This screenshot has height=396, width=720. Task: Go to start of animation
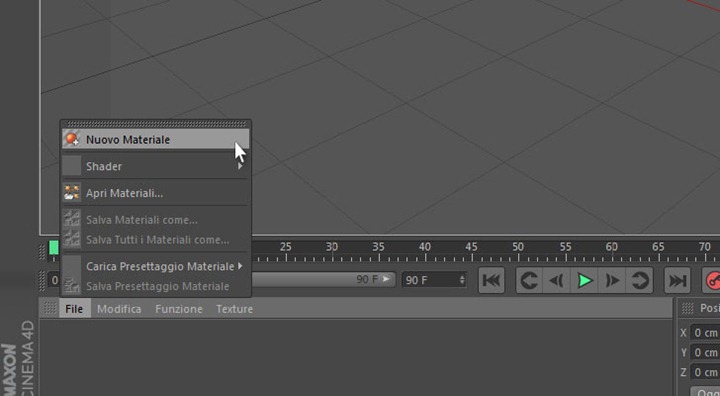click(x=491, y=280)
